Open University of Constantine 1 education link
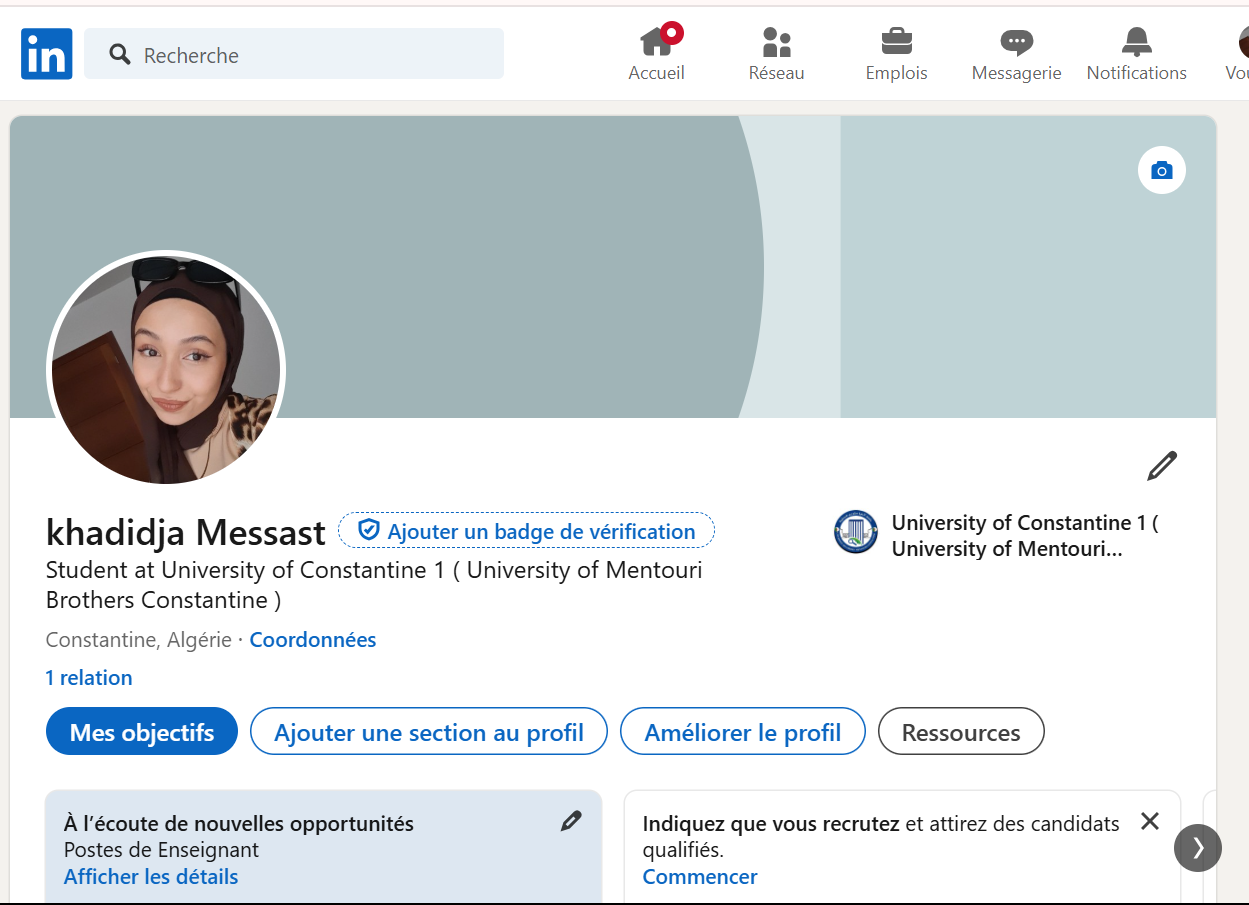Viewport: 1249px width, 905px height. (1024, 535)
